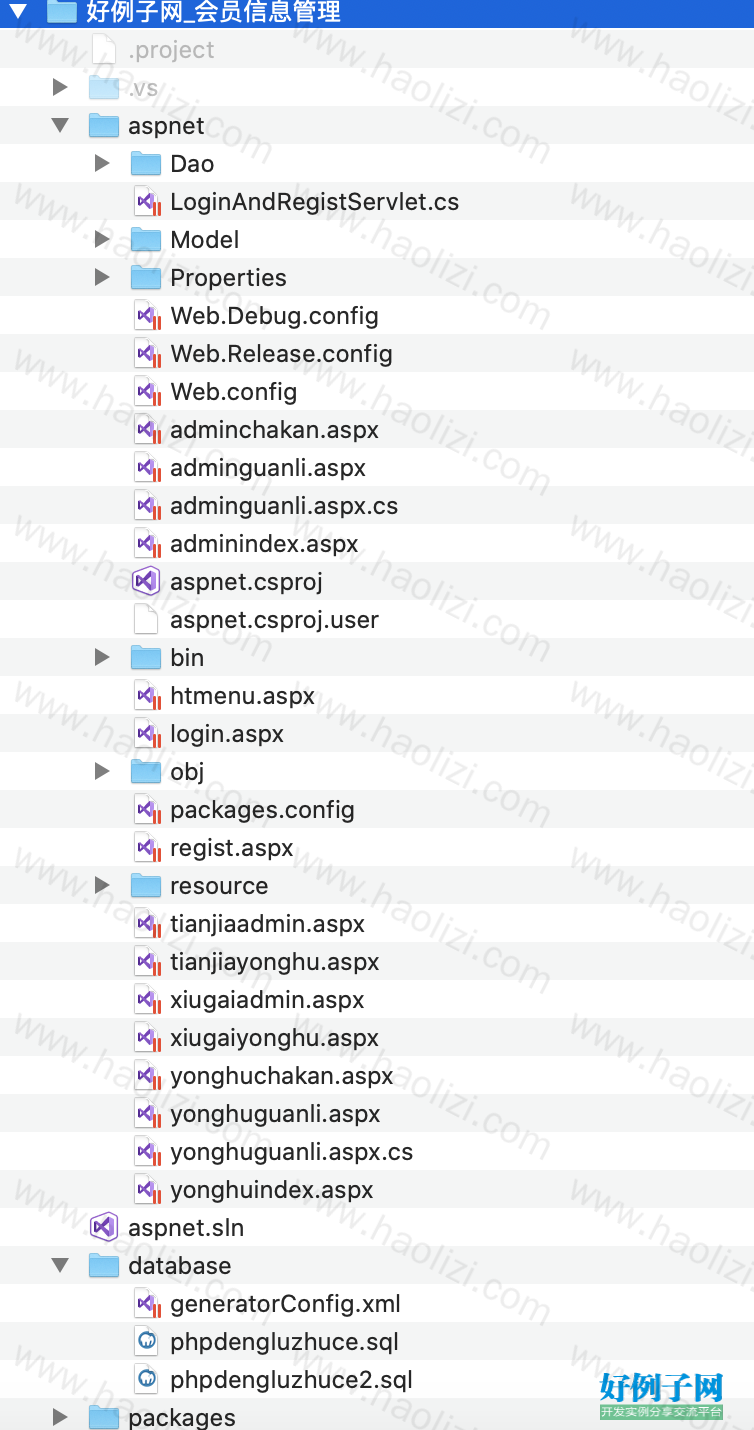Select the regist.aspx file name
The height and width of the screenshot is (1430, 754).
[x=232, y=848]
